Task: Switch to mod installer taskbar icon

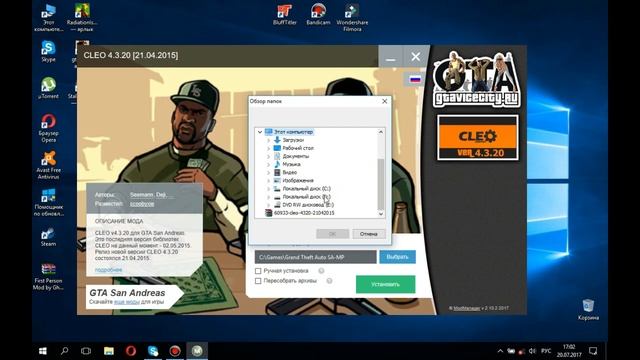Action: pos(197,351)
